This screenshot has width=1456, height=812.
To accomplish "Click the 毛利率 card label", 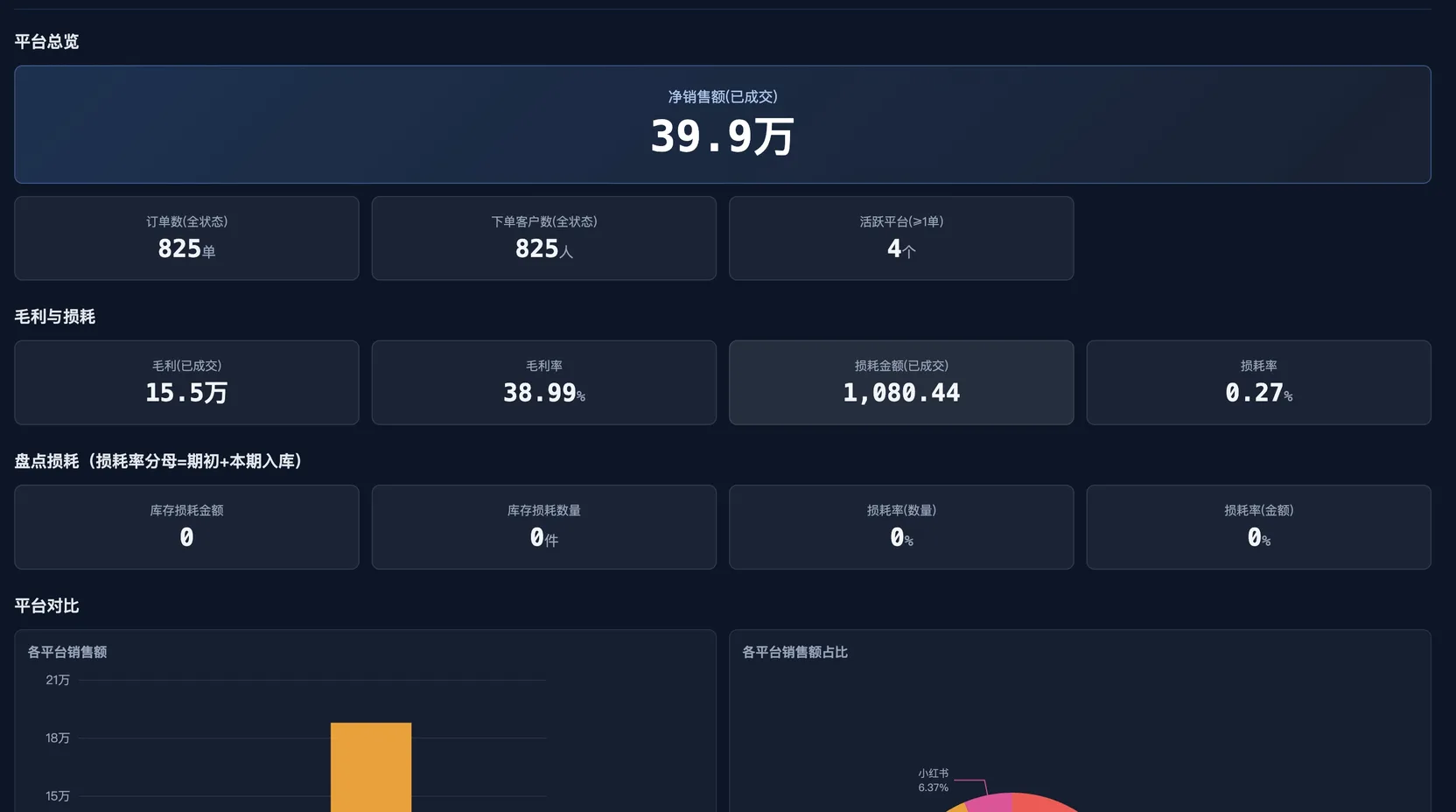I will coord(544,366).
